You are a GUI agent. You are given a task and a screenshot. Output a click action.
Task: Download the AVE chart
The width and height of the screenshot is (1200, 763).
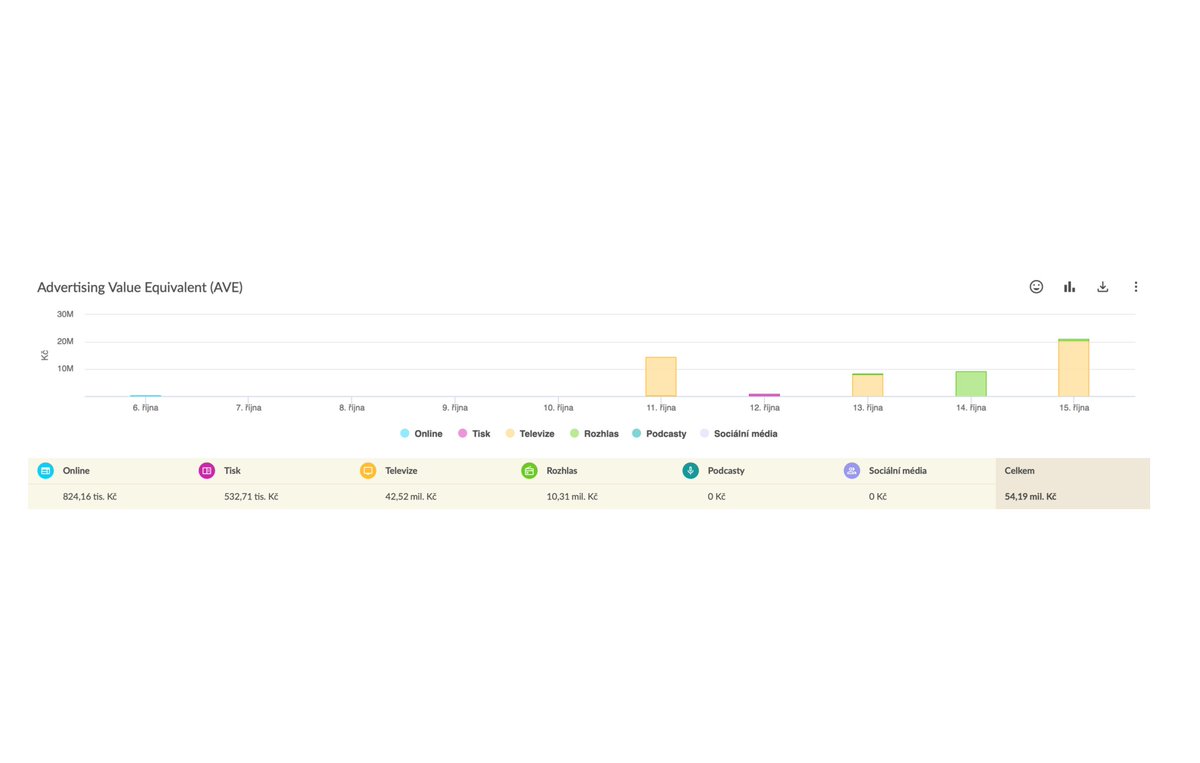[1103, 287]
